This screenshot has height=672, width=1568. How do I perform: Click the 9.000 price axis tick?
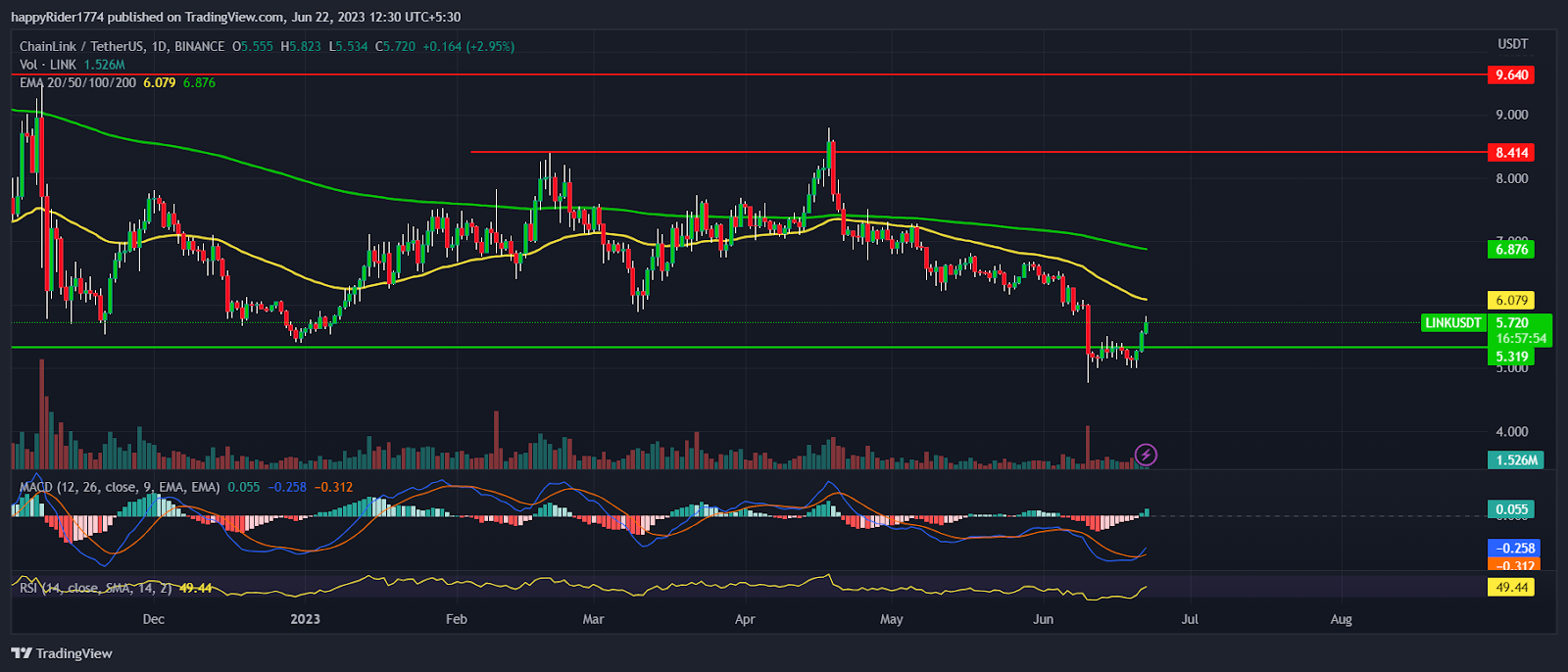tap(1511, 115)
